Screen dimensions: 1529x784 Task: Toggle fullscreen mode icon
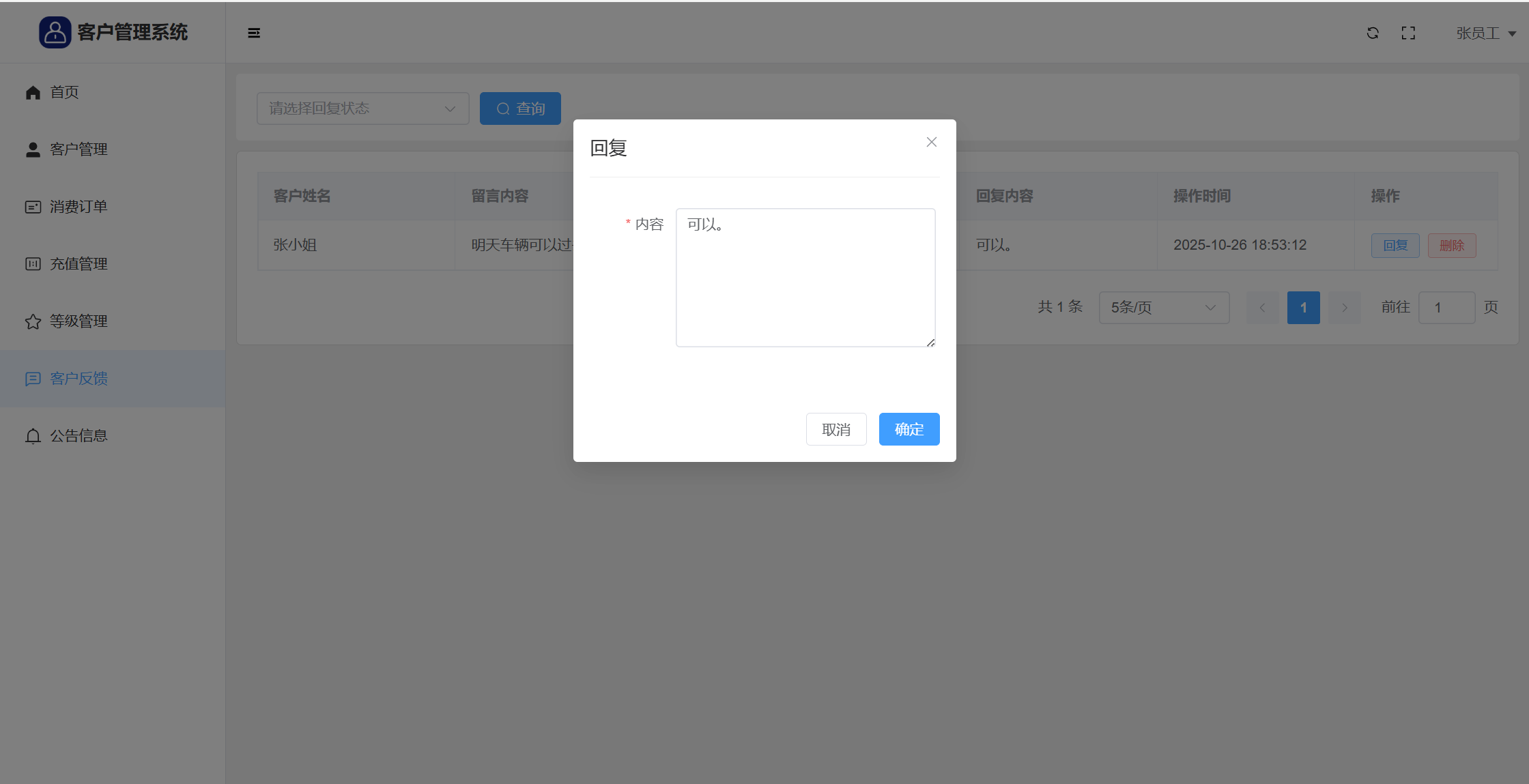pos(1408,33)
